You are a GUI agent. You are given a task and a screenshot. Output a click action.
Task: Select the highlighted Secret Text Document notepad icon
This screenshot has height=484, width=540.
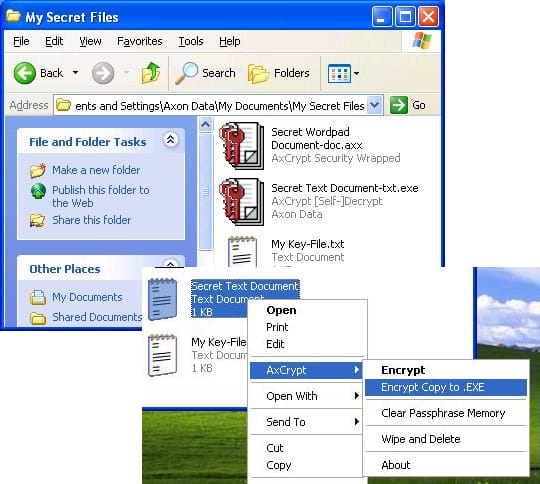coord(162,299)
